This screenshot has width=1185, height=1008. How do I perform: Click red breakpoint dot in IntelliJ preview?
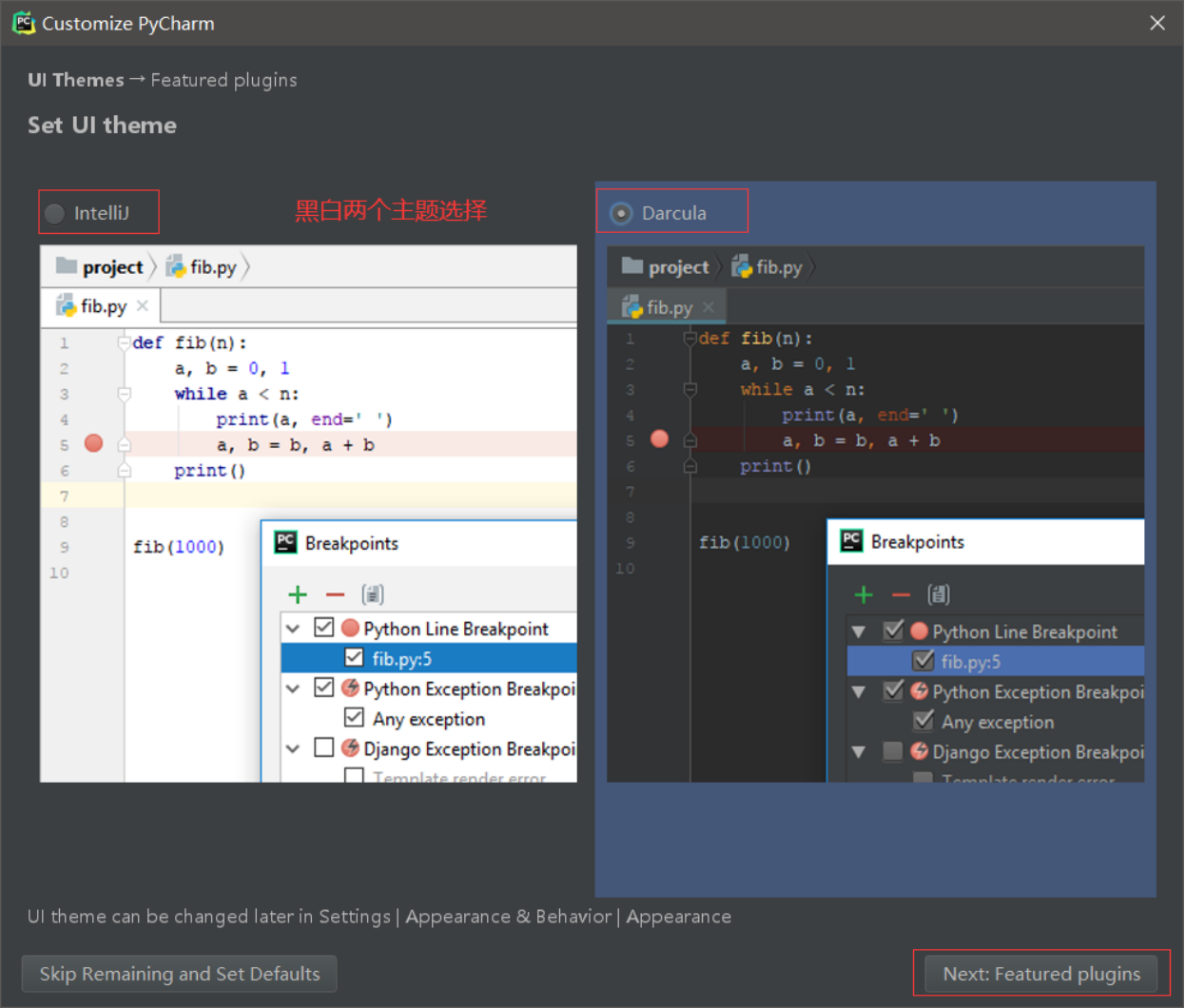click(93, 443)
